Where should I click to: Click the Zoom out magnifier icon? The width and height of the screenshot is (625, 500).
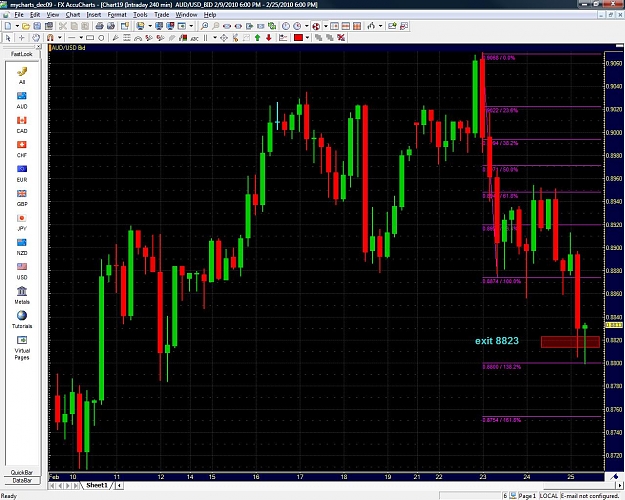(216, 26)
